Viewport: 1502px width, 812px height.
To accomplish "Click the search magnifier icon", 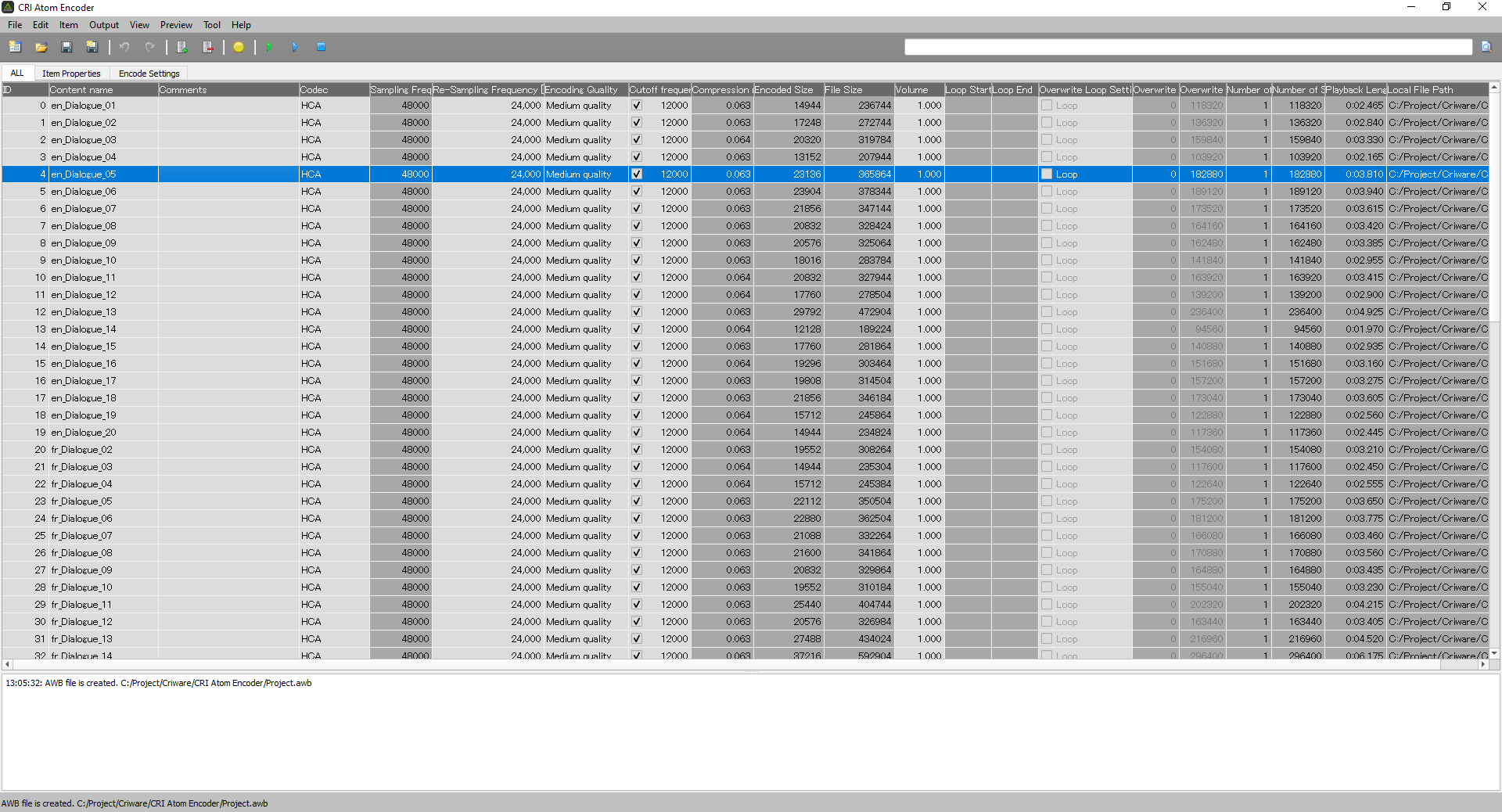I will [1486, 47].
